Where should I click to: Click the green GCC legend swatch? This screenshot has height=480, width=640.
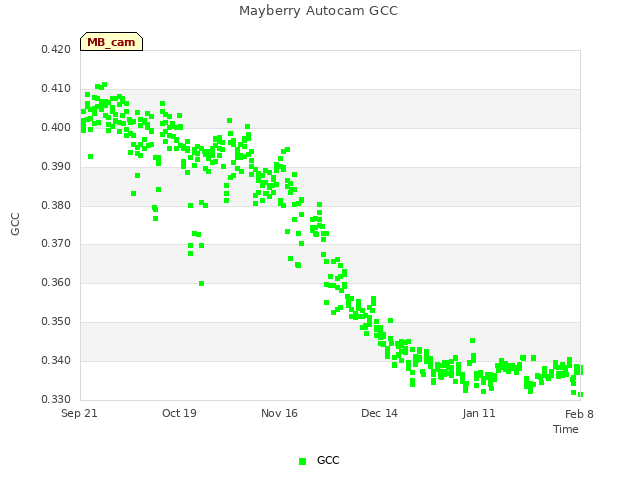point(302,461)
